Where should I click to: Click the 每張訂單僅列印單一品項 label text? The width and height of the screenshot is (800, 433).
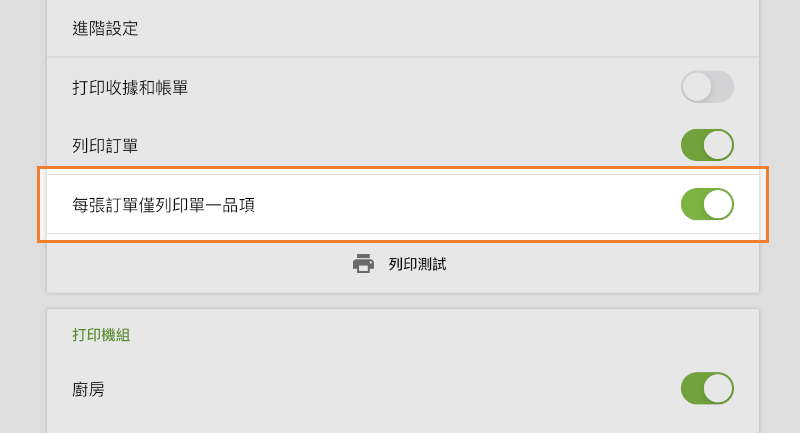[163, 205]
